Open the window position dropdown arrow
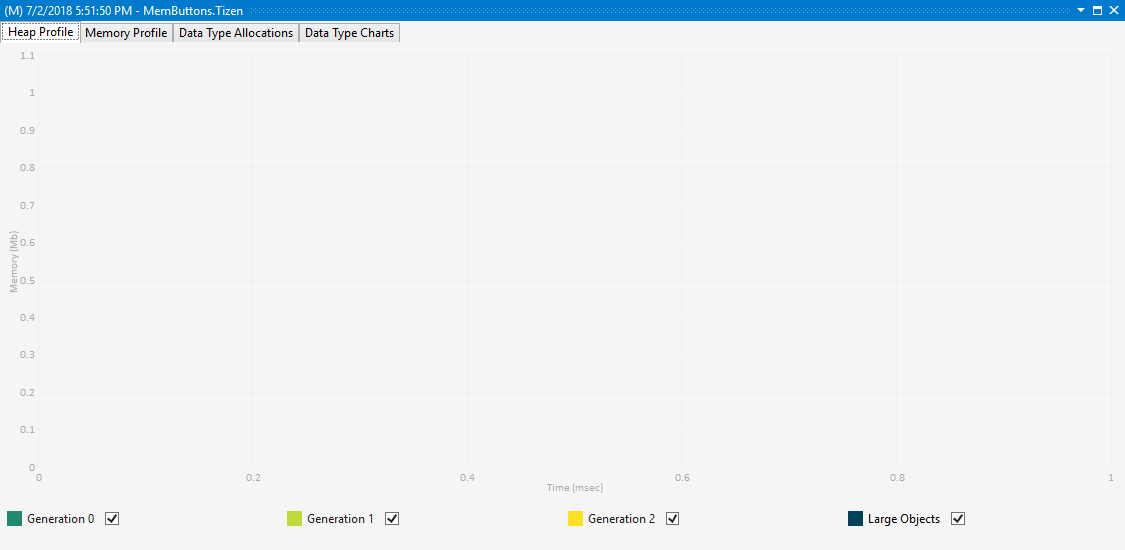Image resolution: width=1125 pixels, height=550 pixels. point(1081,10)
